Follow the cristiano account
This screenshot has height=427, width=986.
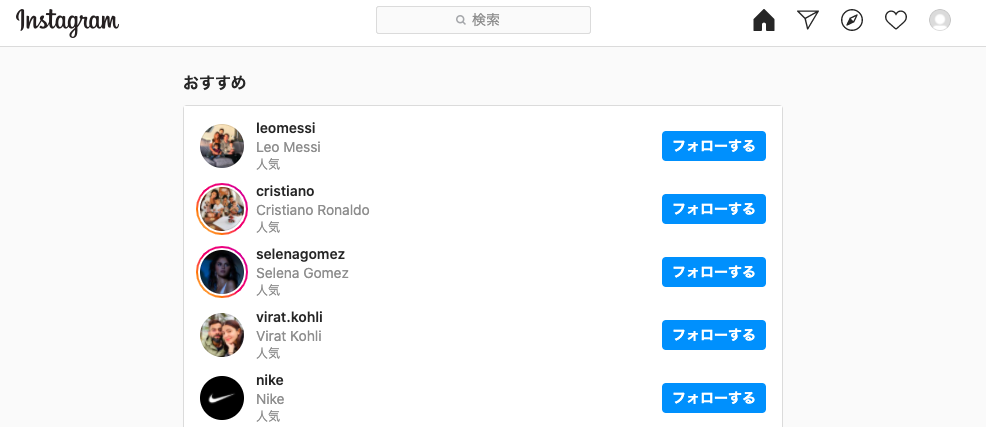click(x=713, y=209)
